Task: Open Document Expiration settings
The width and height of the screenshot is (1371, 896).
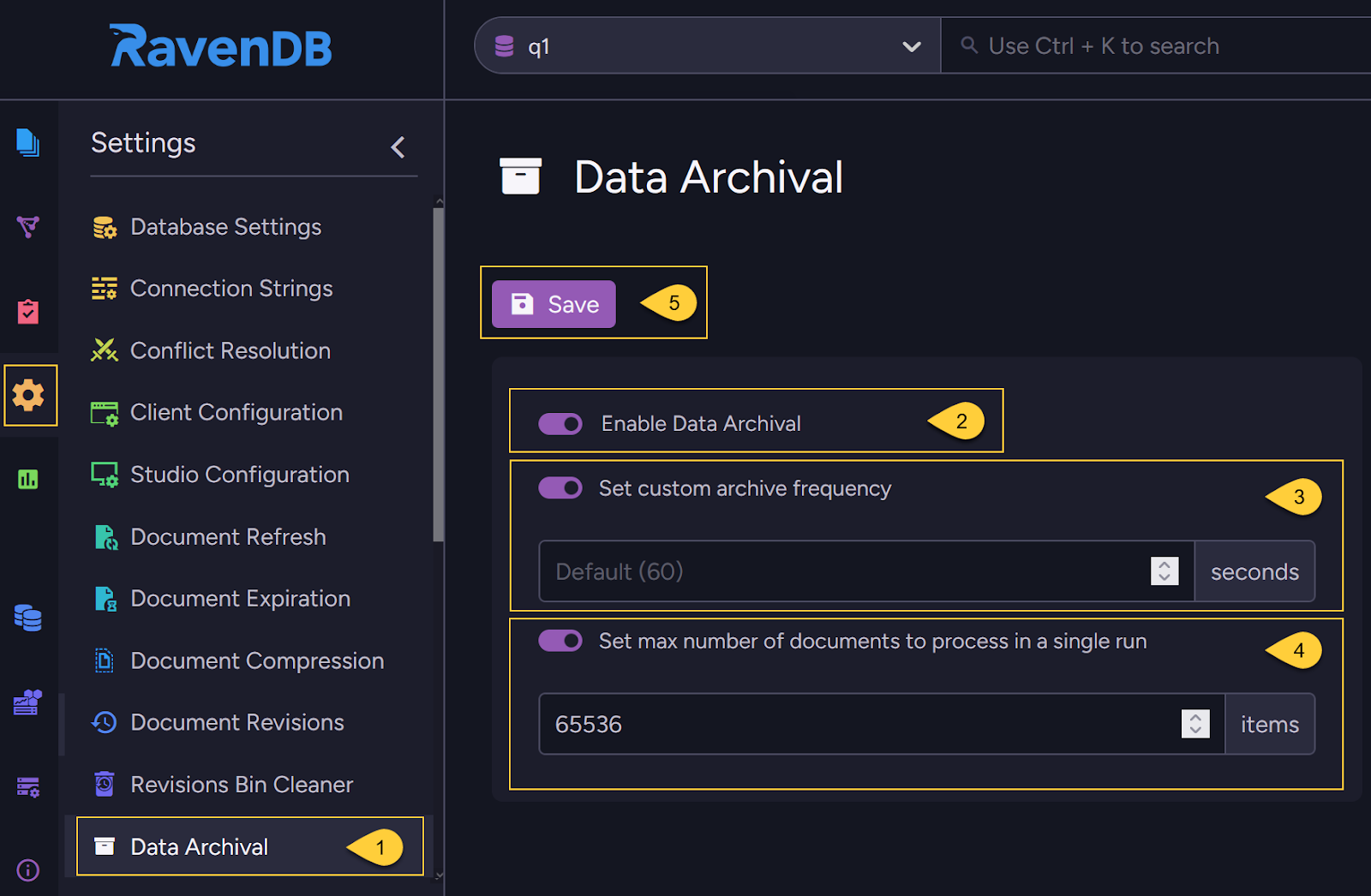Action: [240, 599]
